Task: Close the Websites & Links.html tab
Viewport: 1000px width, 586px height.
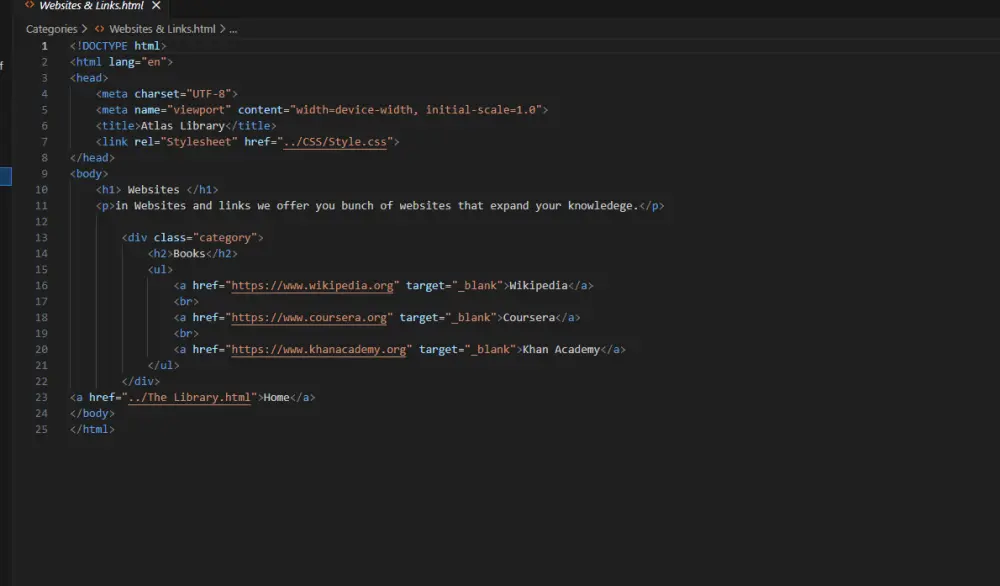Action: [155, 6]
